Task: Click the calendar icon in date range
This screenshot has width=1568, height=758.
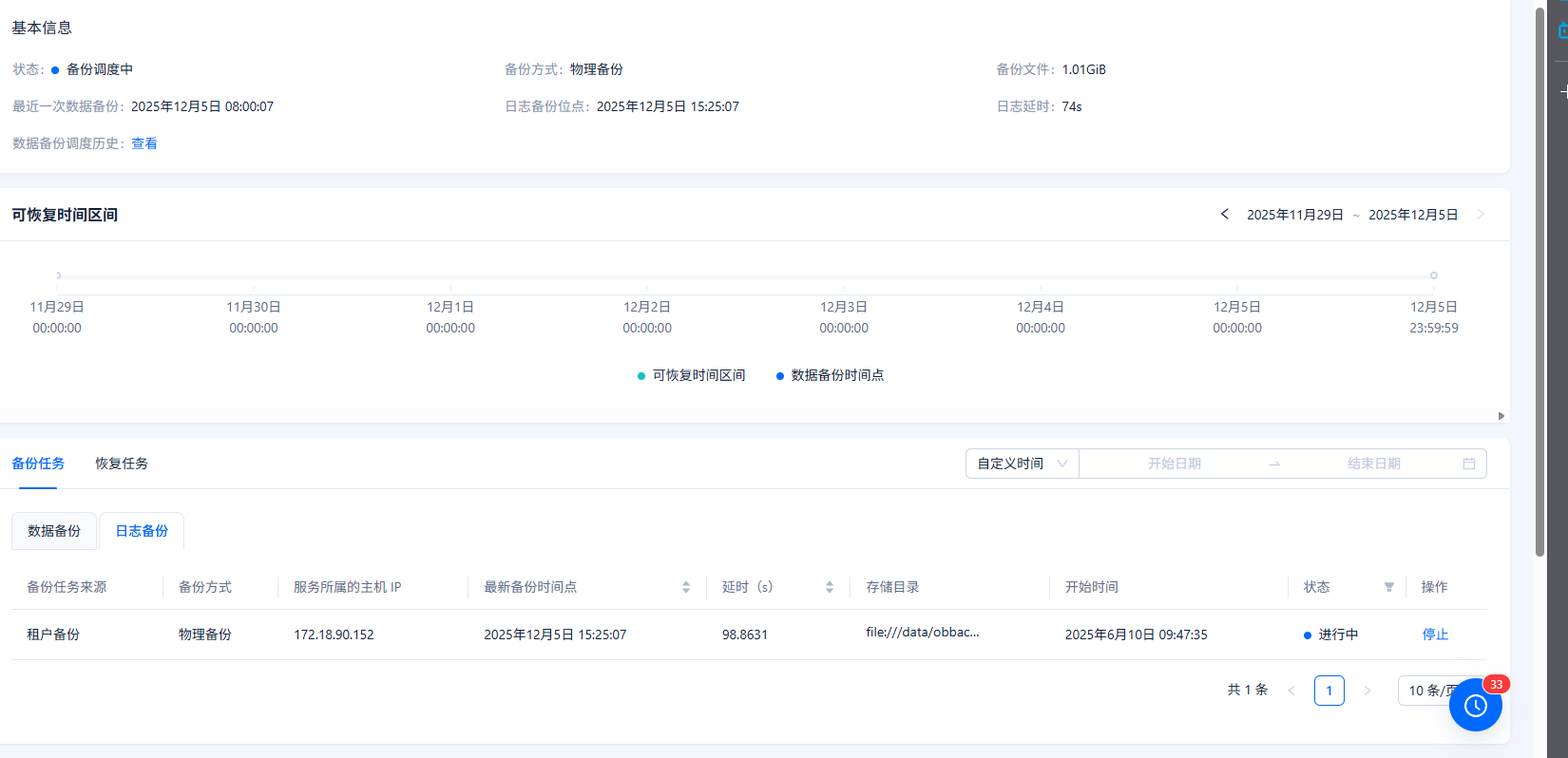Action: coord(1468,464)
